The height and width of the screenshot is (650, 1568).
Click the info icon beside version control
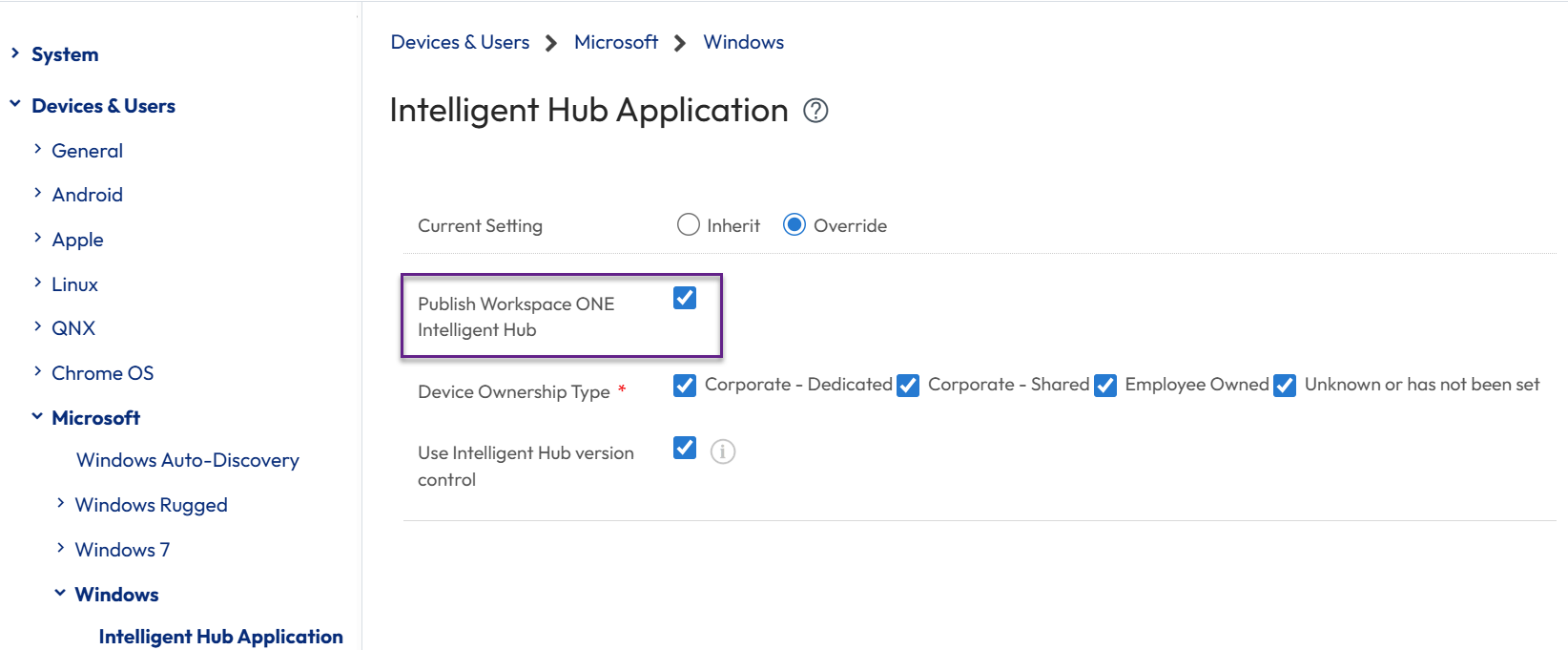tap(723, 451)
